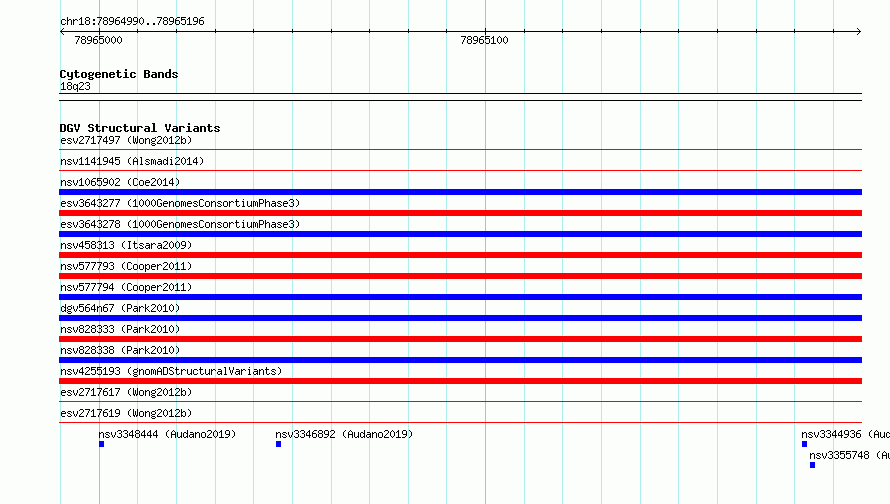The width and height of the screenshot is (890, 504).
Task: Open esv3643277 (1000GenomesConsortiumPhase3) label
Action: [x=180, y=203]
